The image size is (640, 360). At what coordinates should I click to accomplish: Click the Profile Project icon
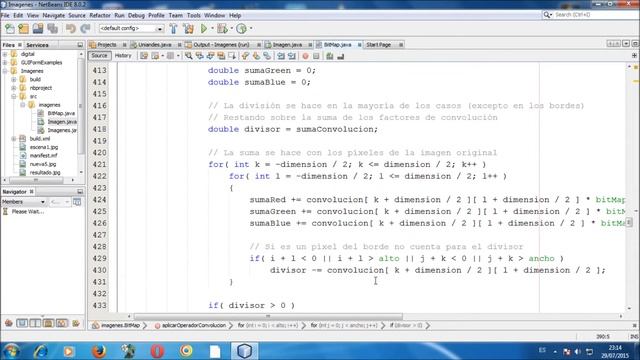[242, 29]
